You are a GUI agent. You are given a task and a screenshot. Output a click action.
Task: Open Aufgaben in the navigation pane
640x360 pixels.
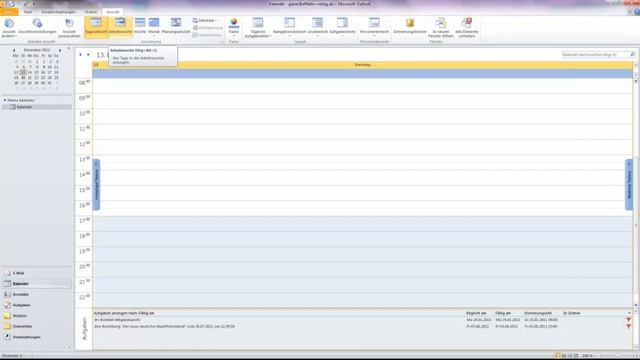37,305
